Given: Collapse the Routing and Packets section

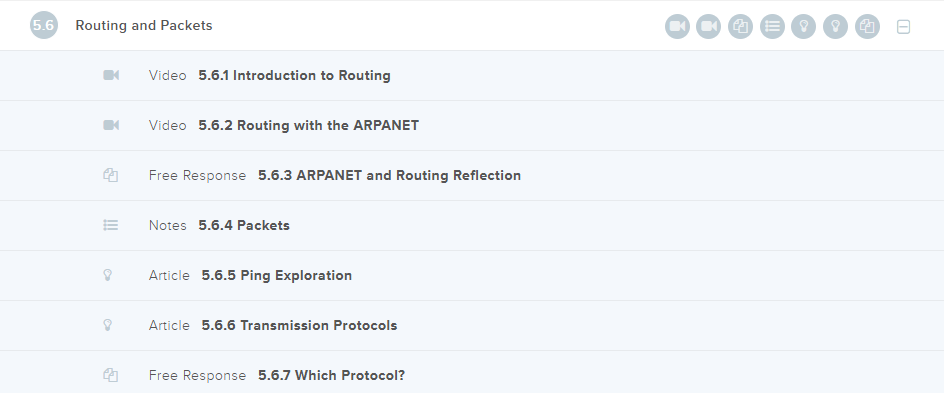Looking at the screenshot, I should [x=903, y=26].
